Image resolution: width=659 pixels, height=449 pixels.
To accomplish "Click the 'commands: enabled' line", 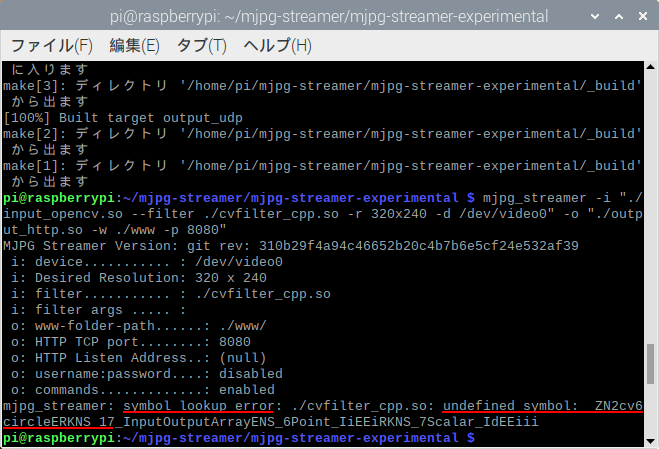I will point(143,389).
